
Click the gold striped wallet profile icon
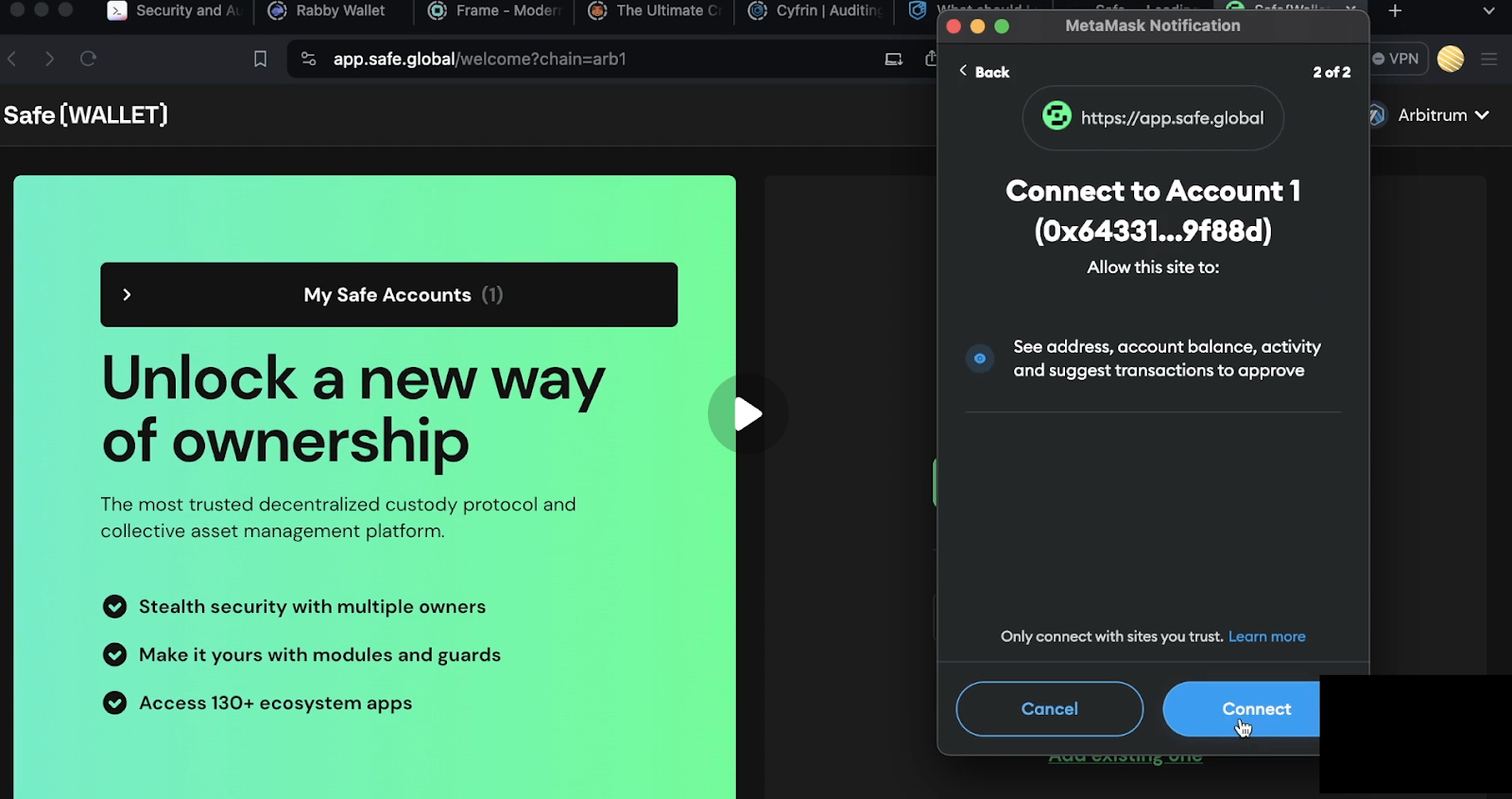[1450, 59]
